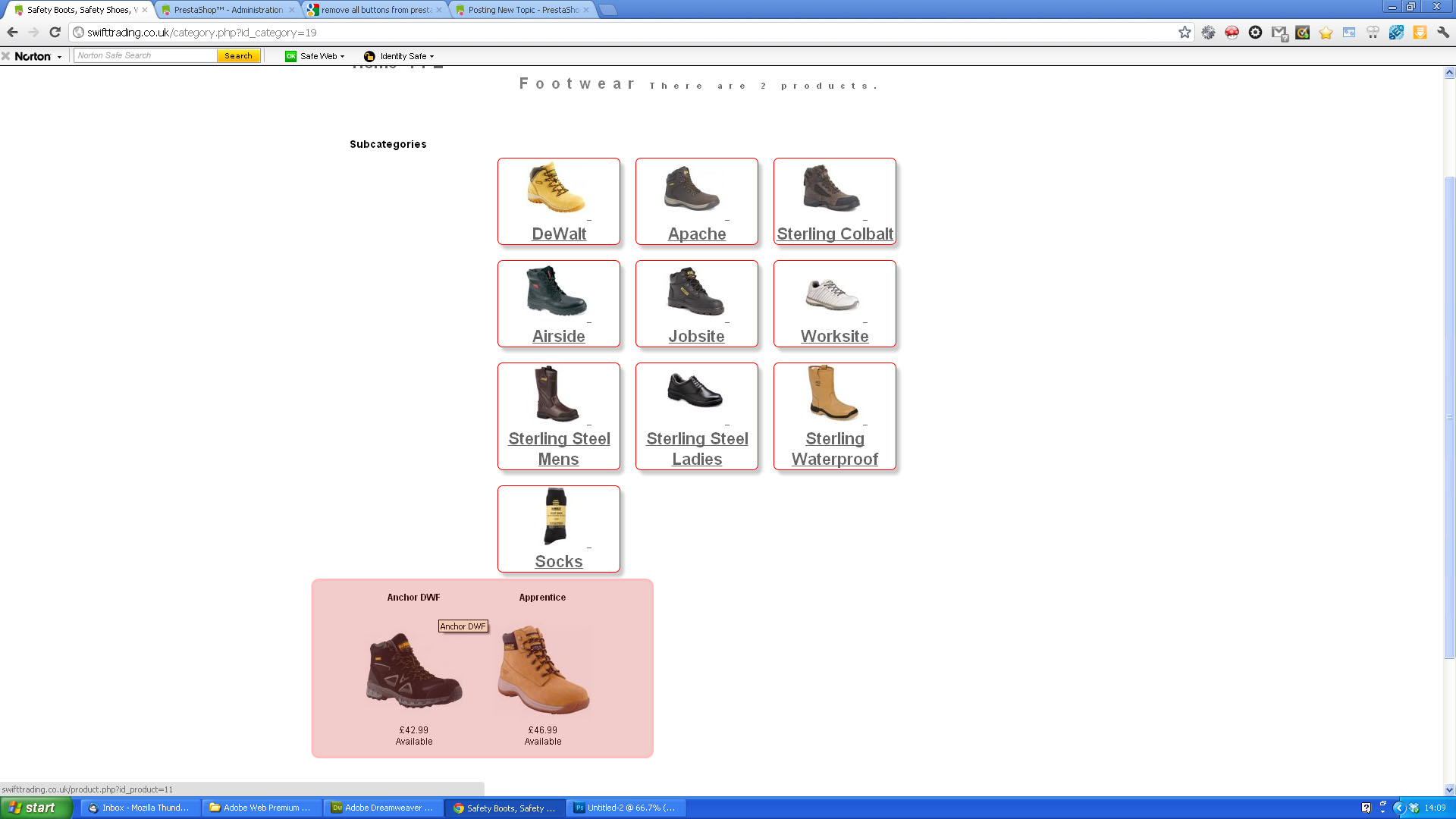Click the vertical scrollbar thumb

point(1449,417)
